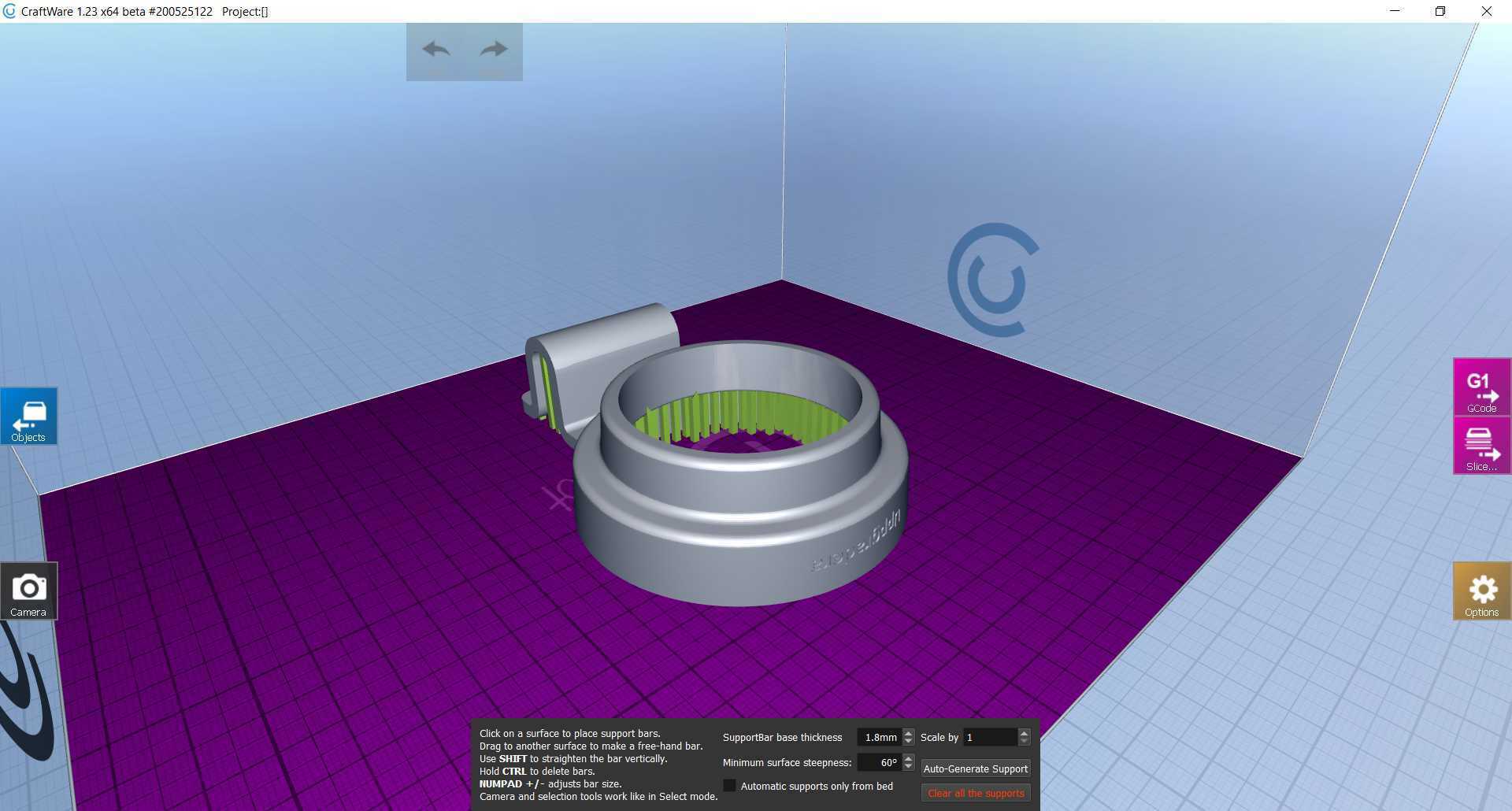
Task: Enable Automatic supports only from bed
Action: (x=730, y=786)
